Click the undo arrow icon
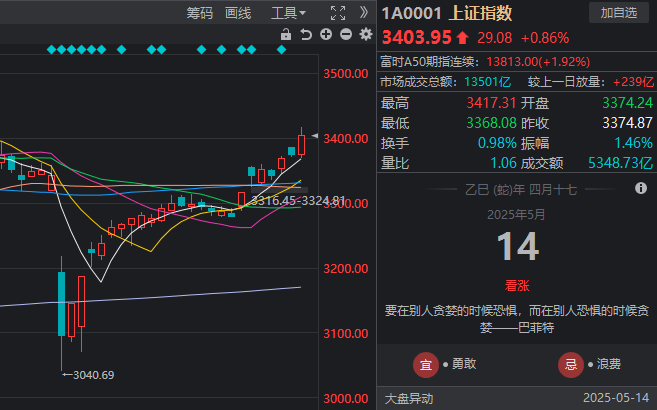This screenshot has width=657, height=410. [306, 34]
